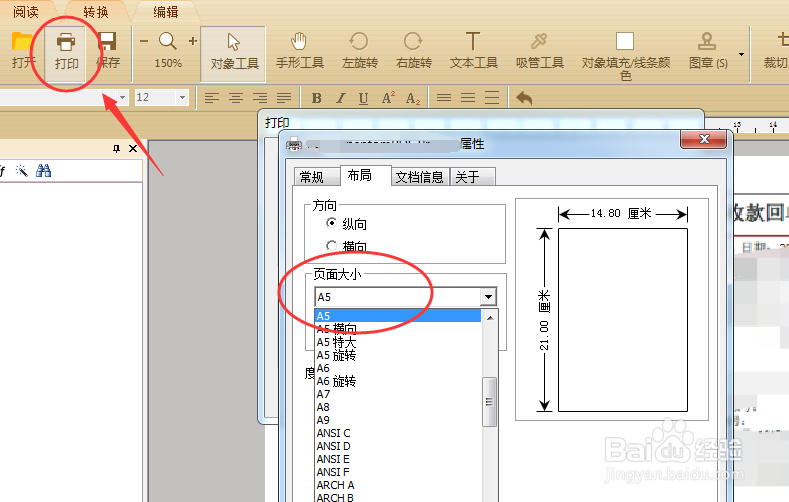The image size is (789, 502).
Task: Close the left side panel
Action: point(133,148)
